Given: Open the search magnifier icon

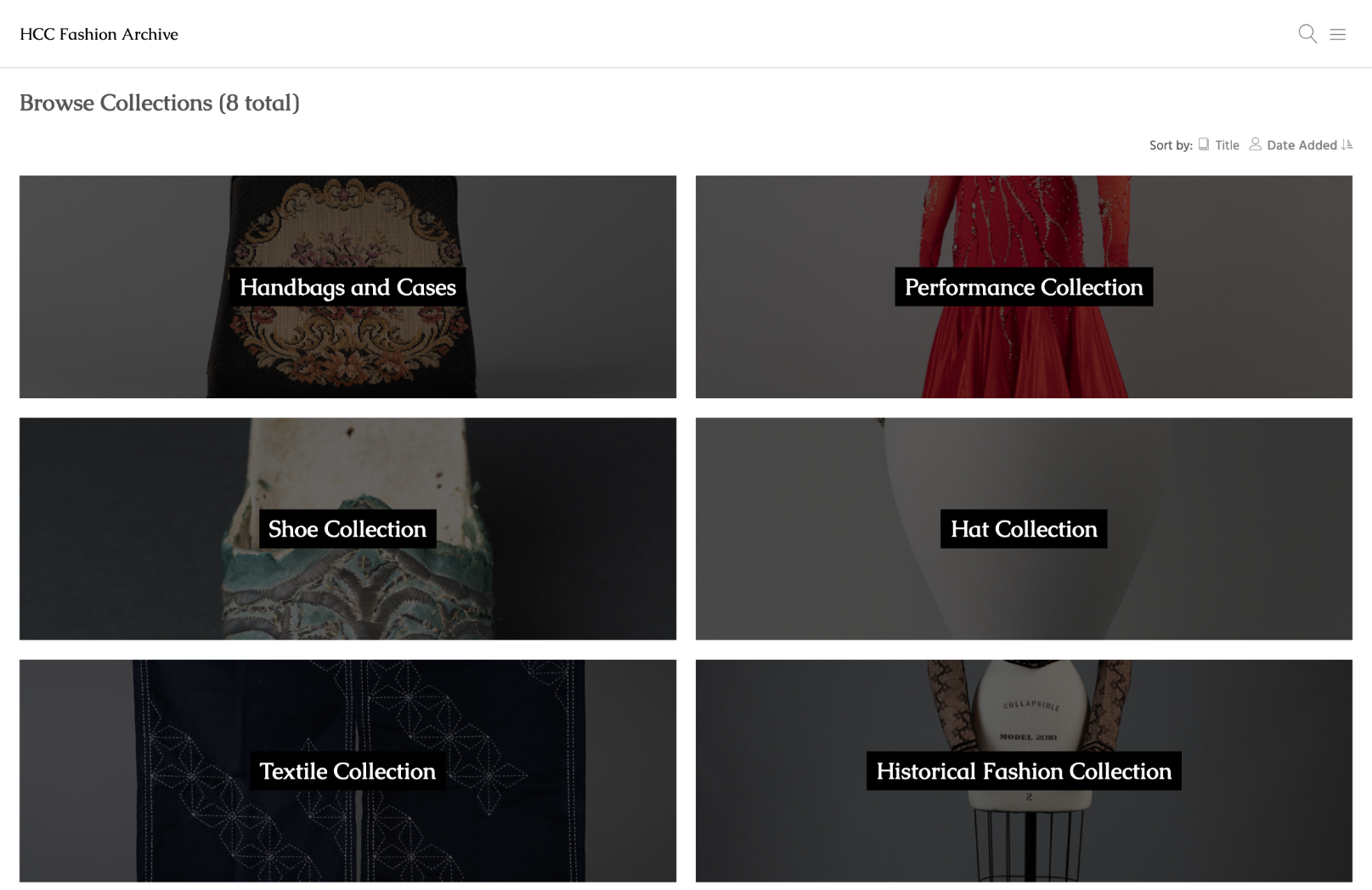Looking at the screenshot, I should [1307, 34].
